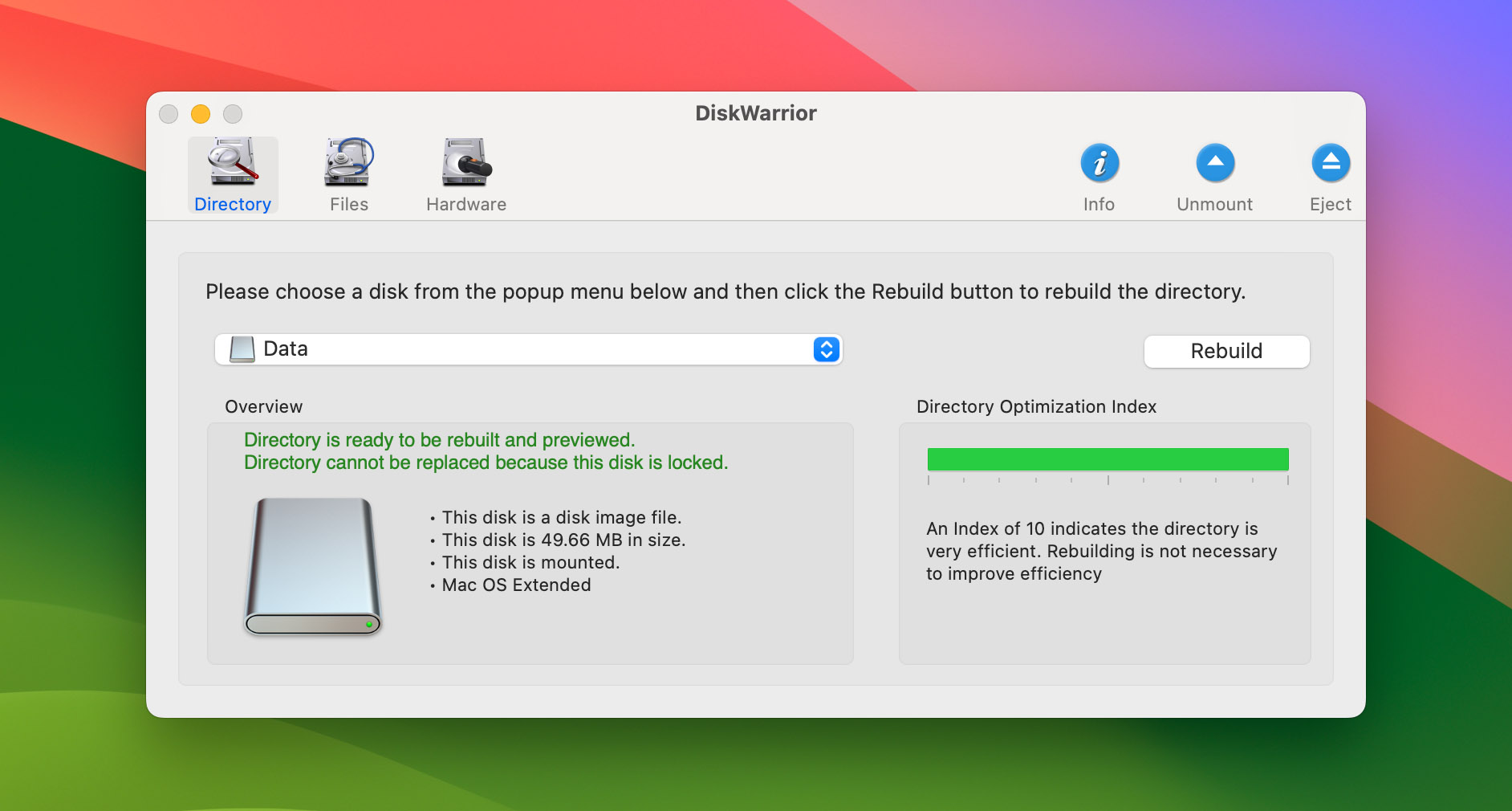Click the blue Info icon

(x=1099, y=163)
